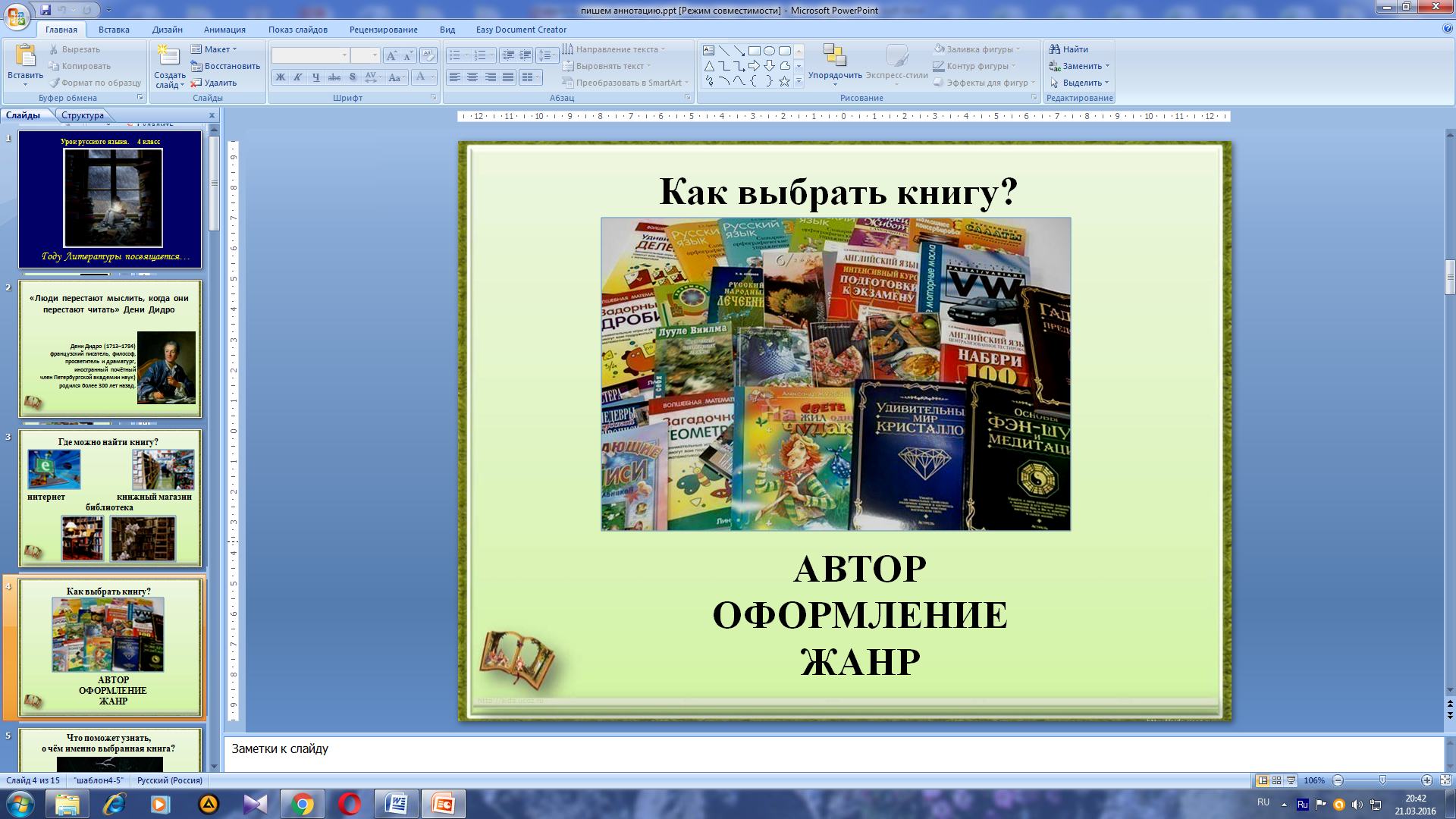Click the volume speaker icon in system tray

(x=1357, y=805)
